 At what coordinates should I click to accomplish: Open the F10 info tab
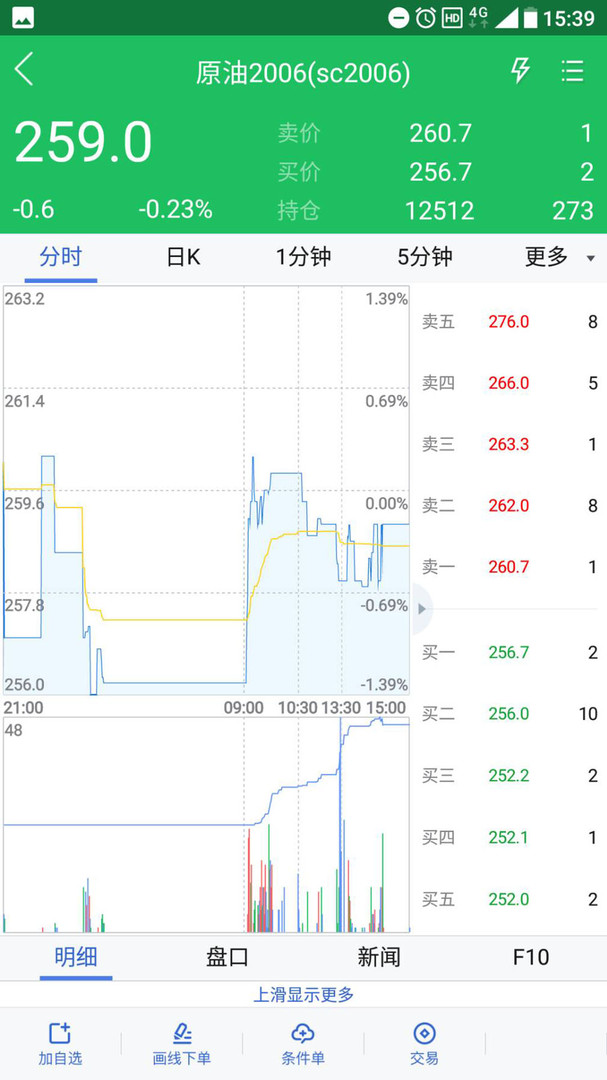tap(531, 957)
